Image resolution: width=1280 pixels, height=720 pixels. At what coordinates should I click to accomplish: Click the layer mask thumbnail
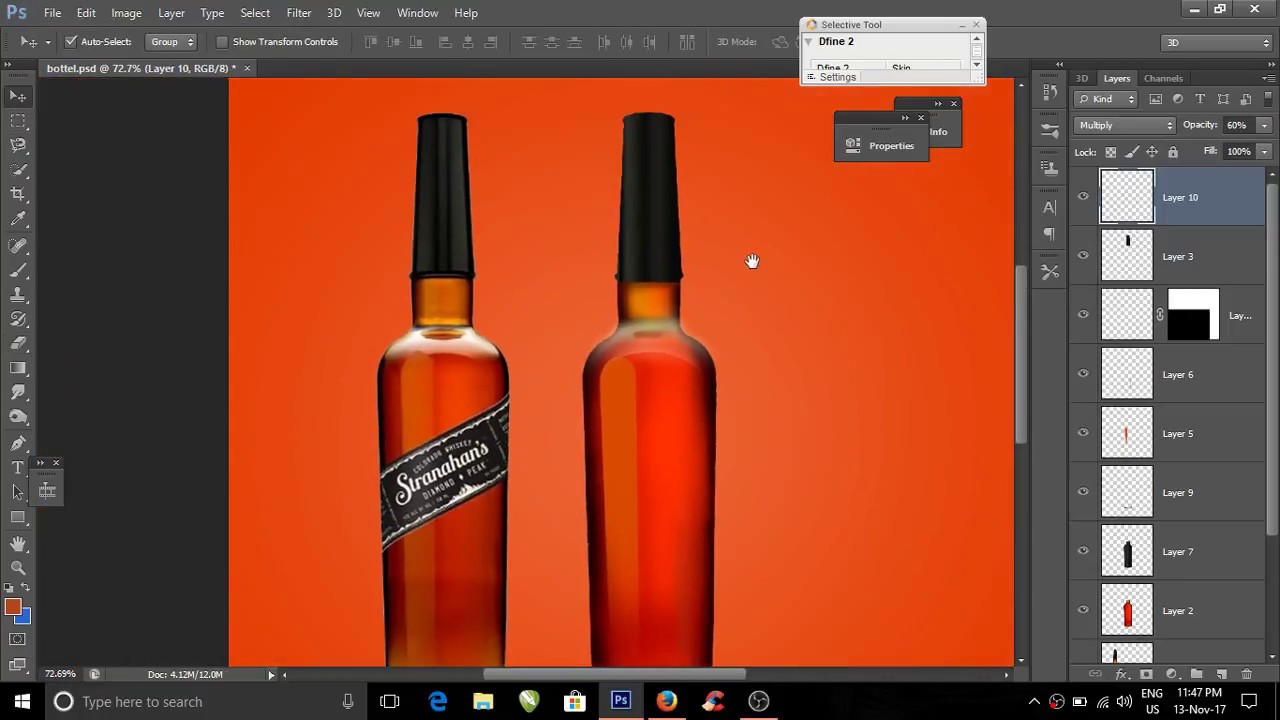point(1193,315)
